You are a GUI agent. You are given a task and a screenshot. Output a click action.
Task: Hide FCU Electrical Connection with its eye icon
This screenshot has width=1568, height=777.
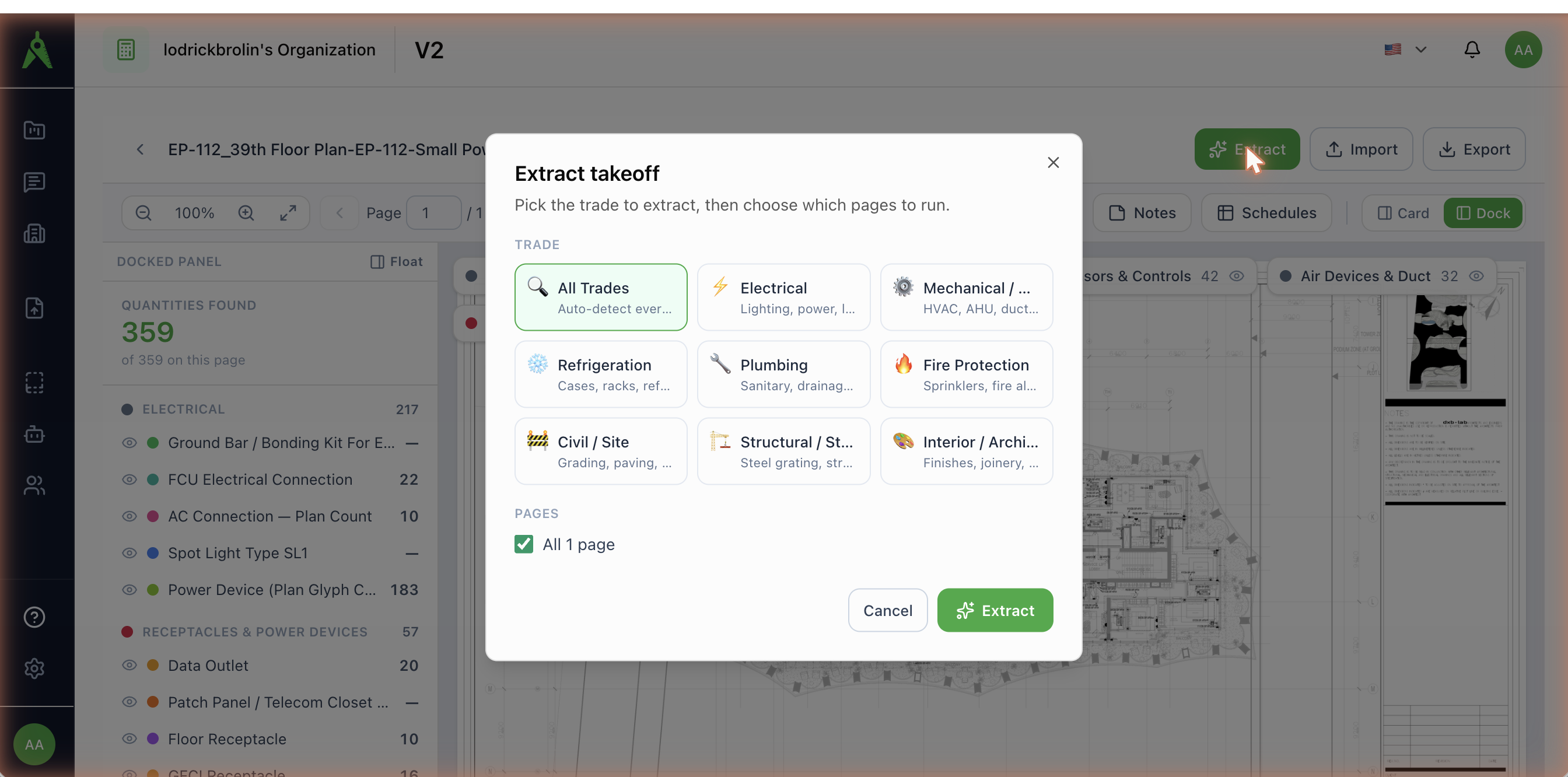point(129,480)
